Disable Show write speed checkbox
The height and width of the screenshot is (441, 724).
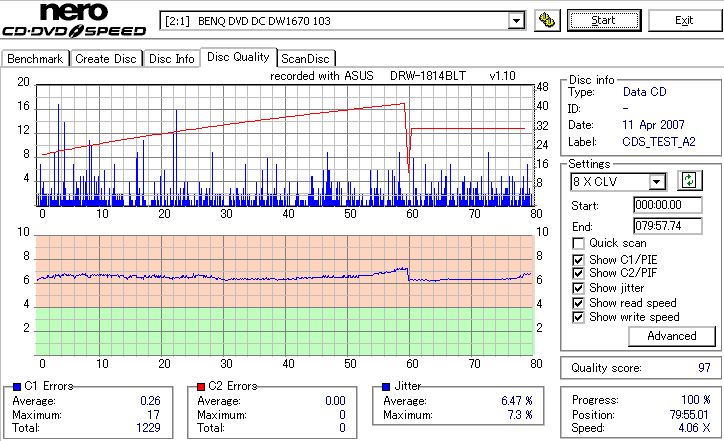tap(578, 317)
